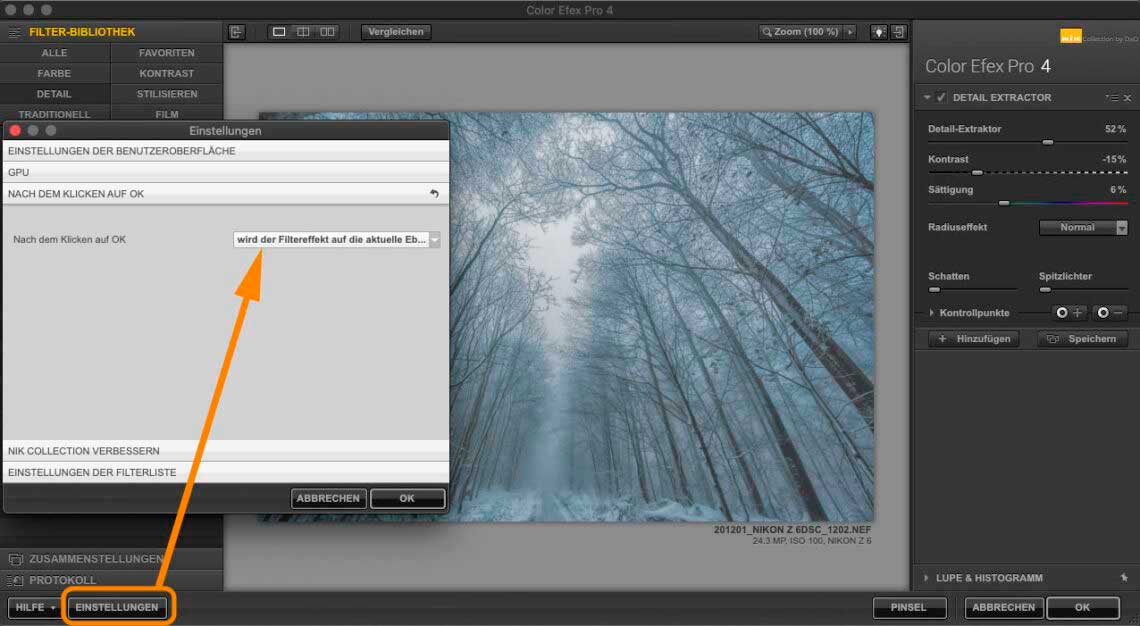This screenshot has width=1140, height=626.
Task: Select the ALLE filter category
Action: (x=55, y=53)
